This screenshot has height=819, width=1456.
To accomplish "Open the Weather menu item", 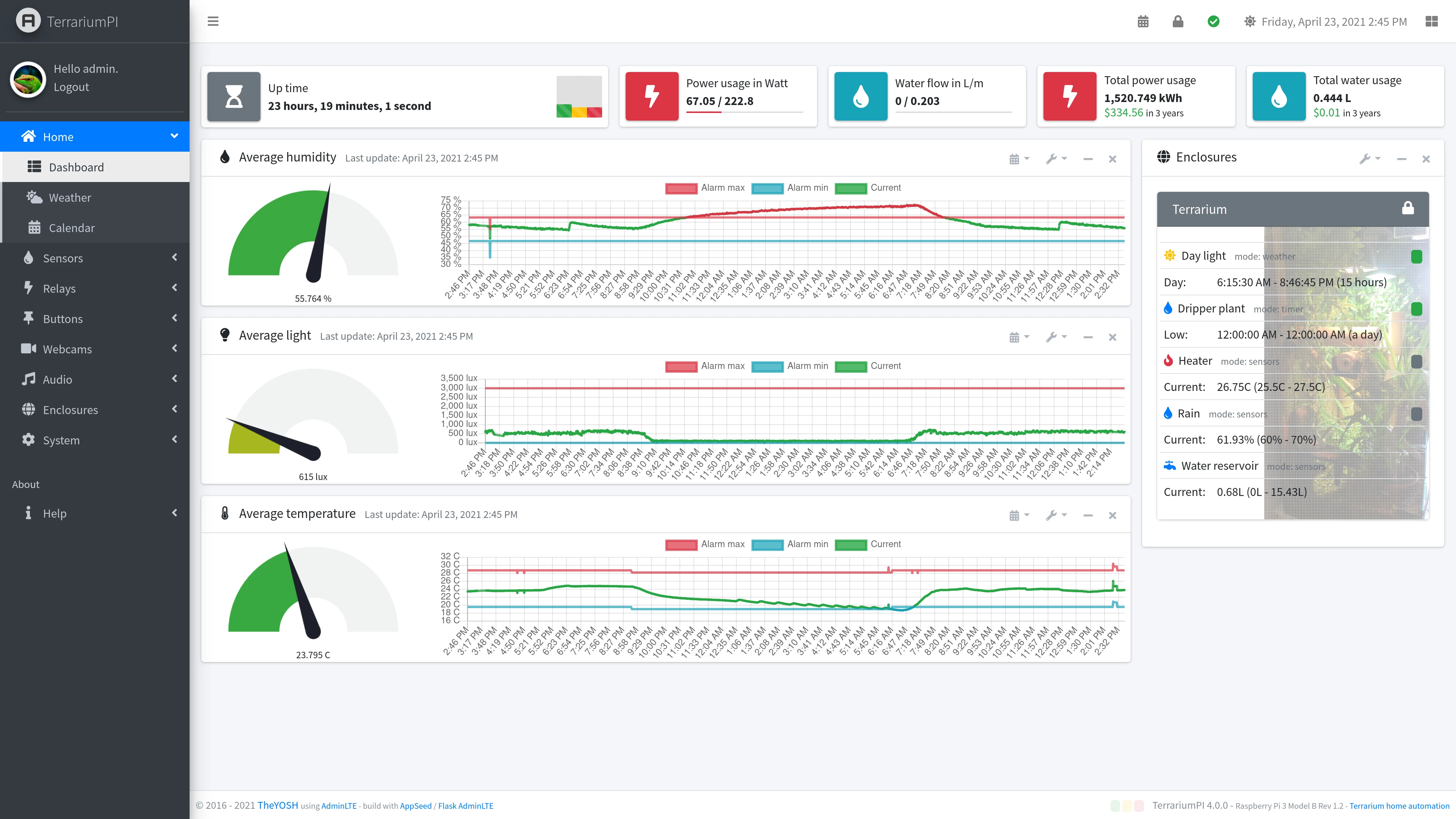I will pos(69,198).
